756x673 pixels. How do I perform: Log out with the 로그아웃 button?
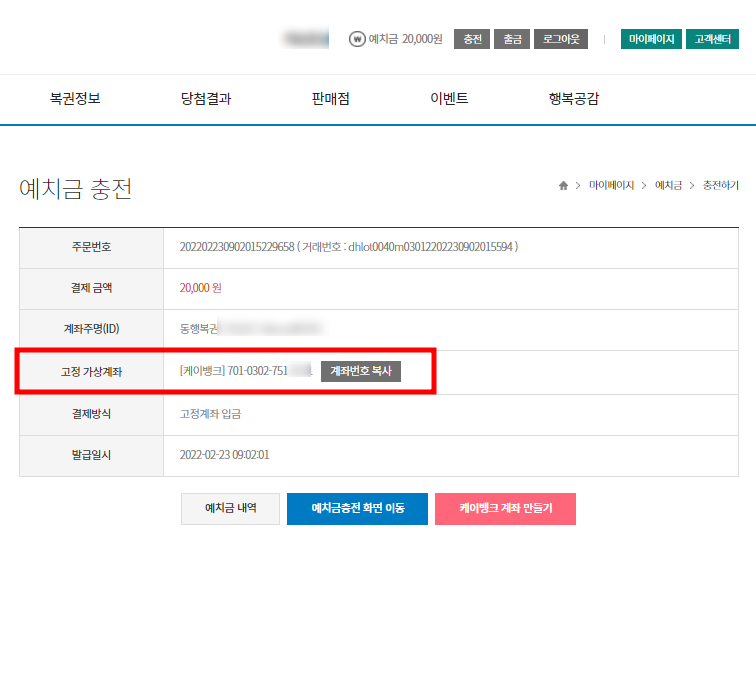[561, 39]
